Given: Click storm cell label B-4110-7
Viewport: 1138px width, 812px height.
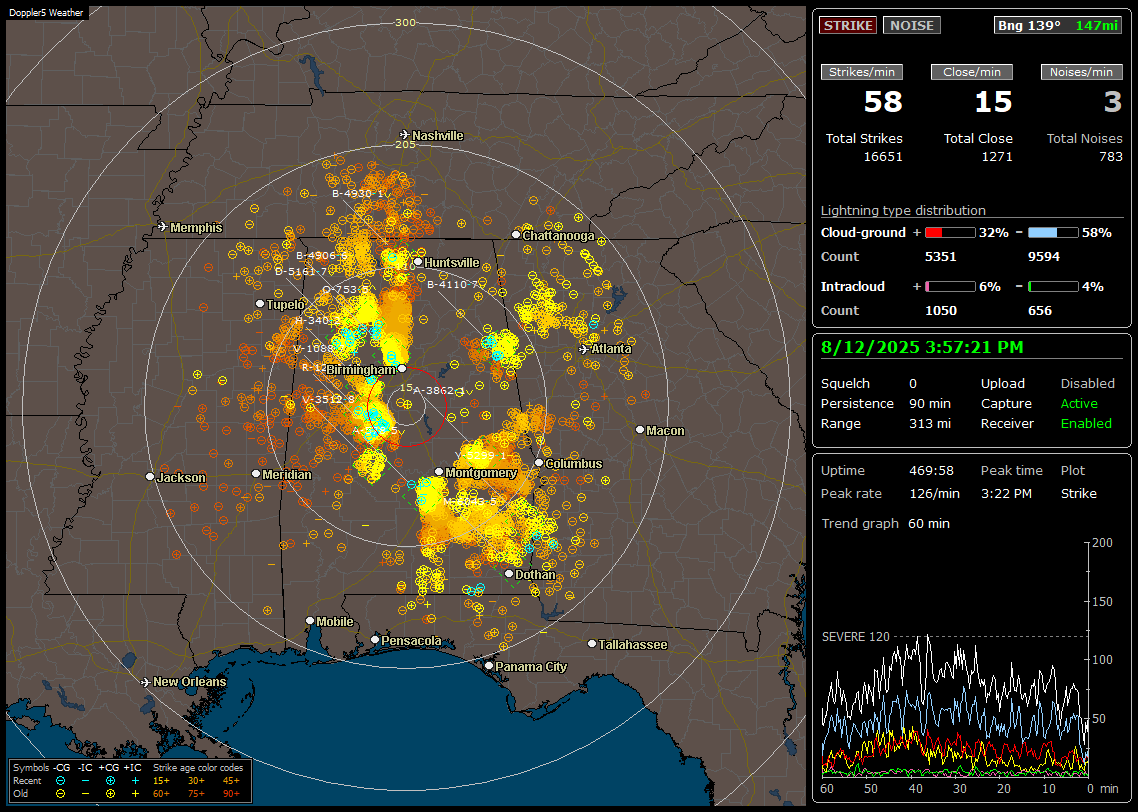Looking at the screenshot, I should (452, 284).
